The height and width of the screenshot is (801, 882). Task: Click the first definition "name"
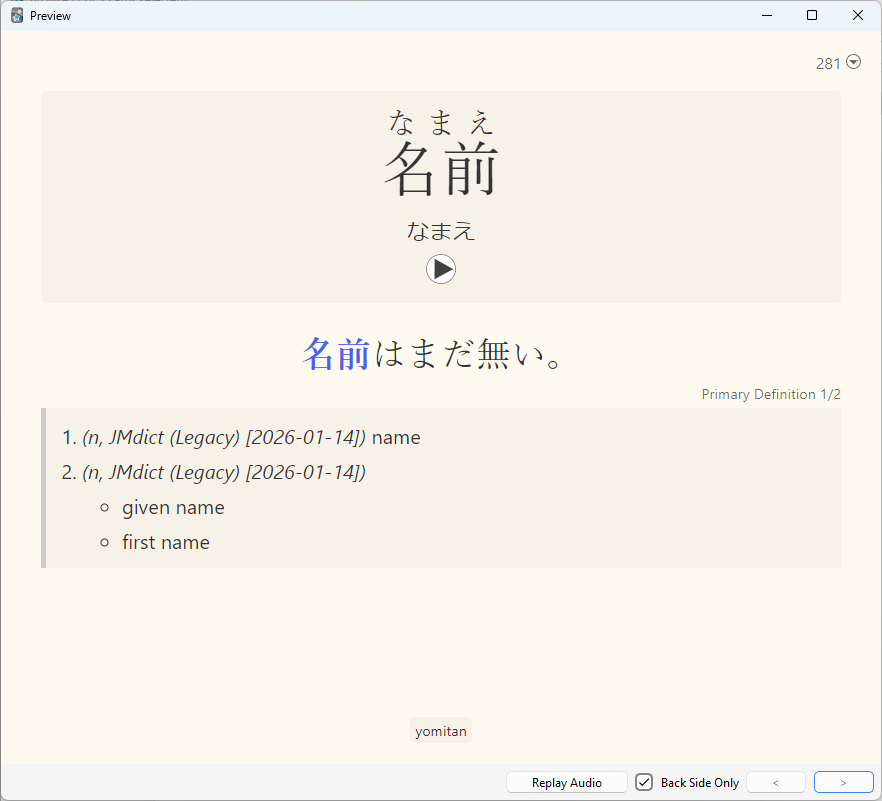coord(396,438)
